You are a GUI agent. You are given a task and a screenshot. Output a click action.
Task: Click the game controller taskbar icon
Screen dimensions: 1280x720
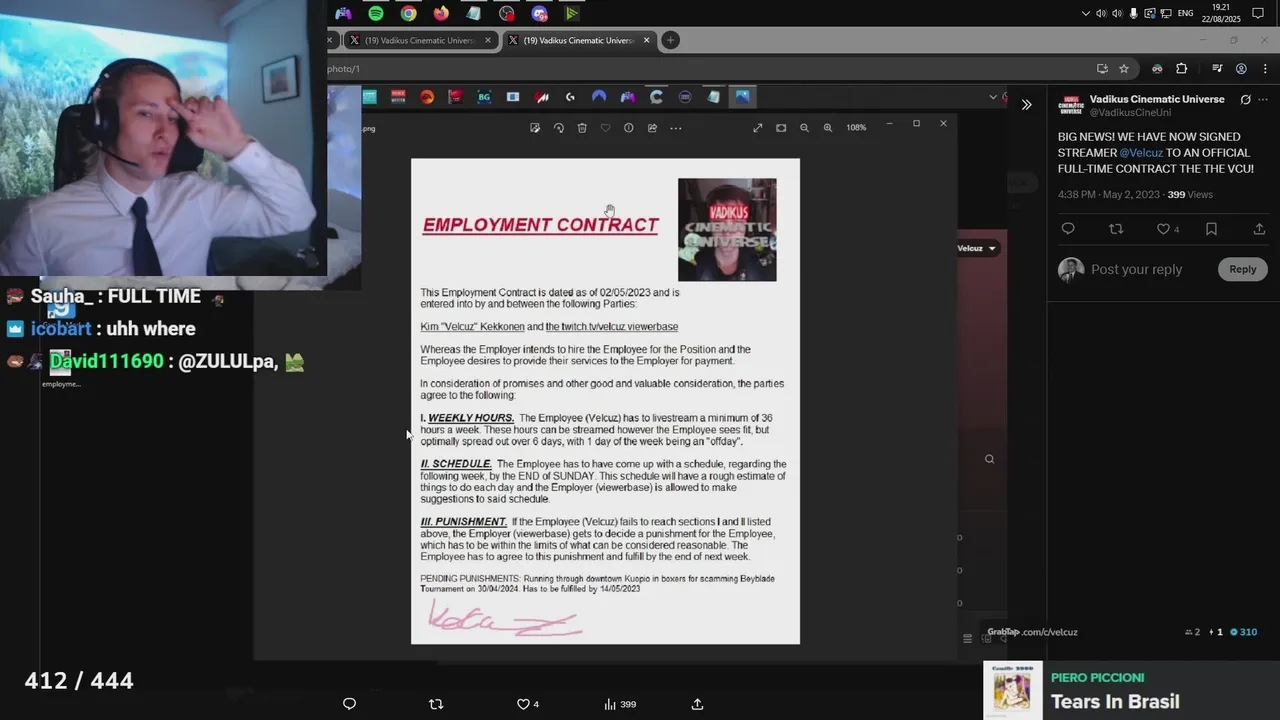tap(343, 13)
